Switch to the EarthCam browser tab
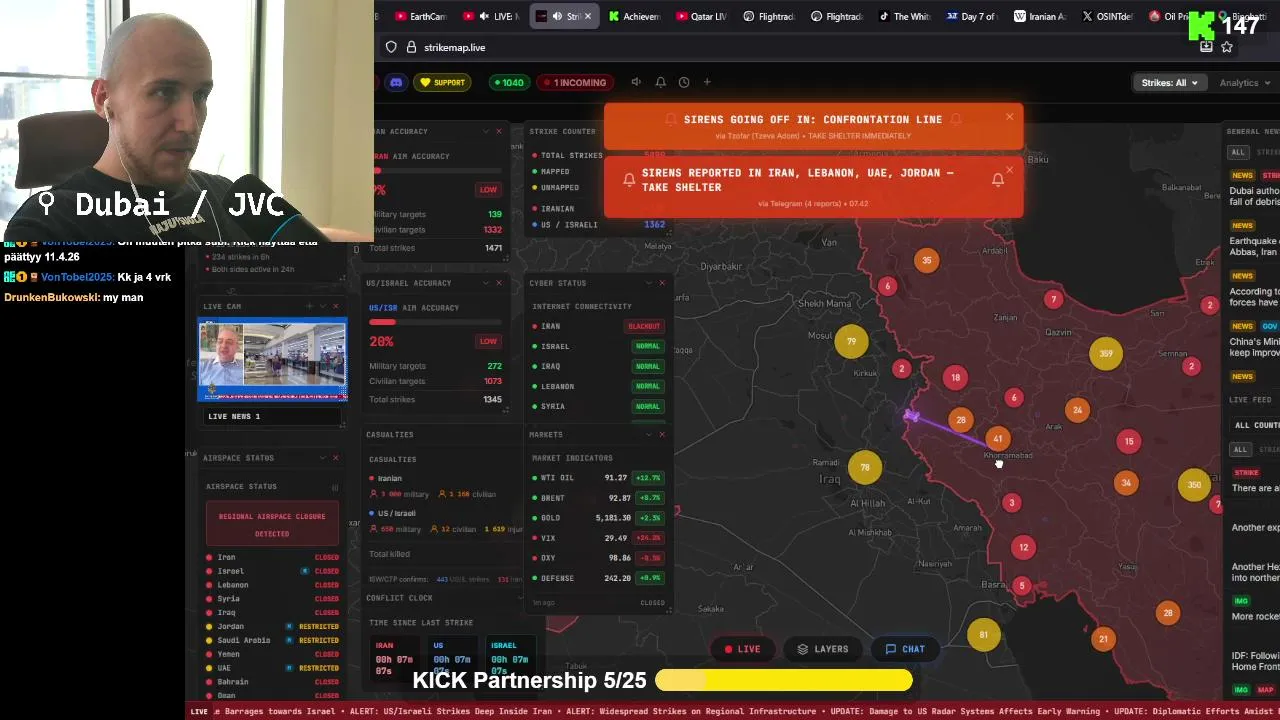Image resolution: width=1280 pixels, height=720 pixels. click(x=420, y=16)
